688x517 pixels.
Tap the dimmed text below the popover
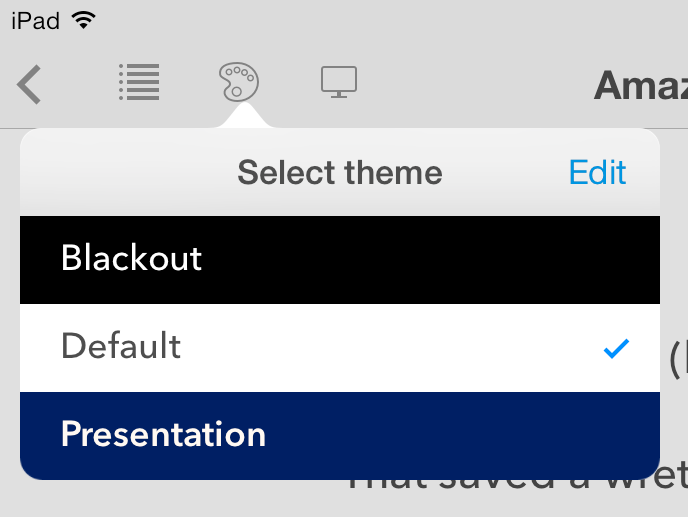pyautogui.click(x=518, y=484)
